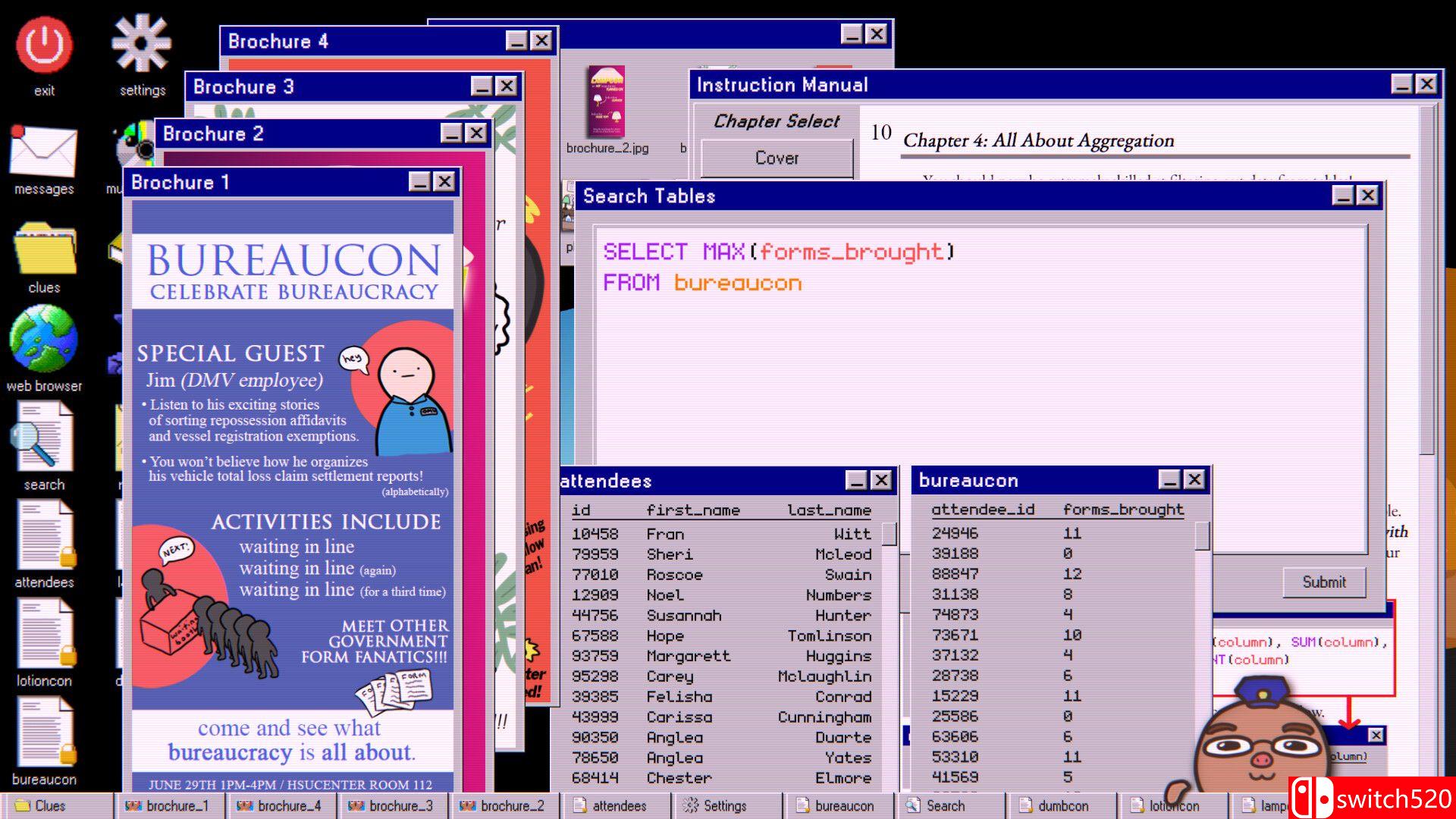Select attendee row 77010 Roscoe Swain

[x=721, y=575]
